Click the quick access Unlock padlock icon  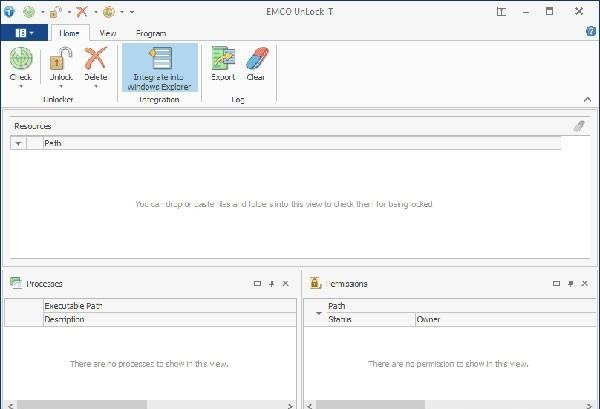[x=55, y=11]
